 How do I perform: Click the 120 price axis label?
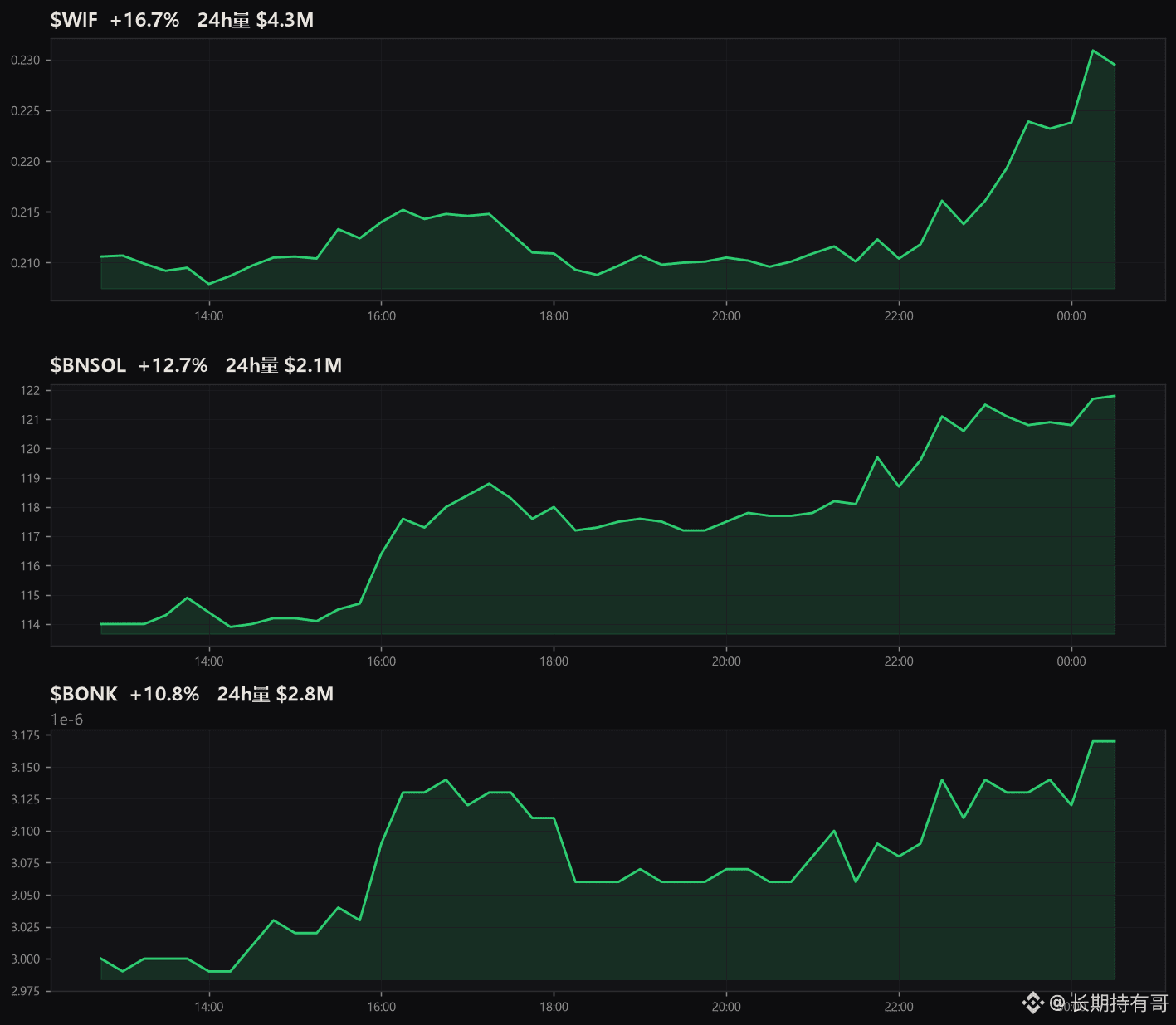pos(30,449)
